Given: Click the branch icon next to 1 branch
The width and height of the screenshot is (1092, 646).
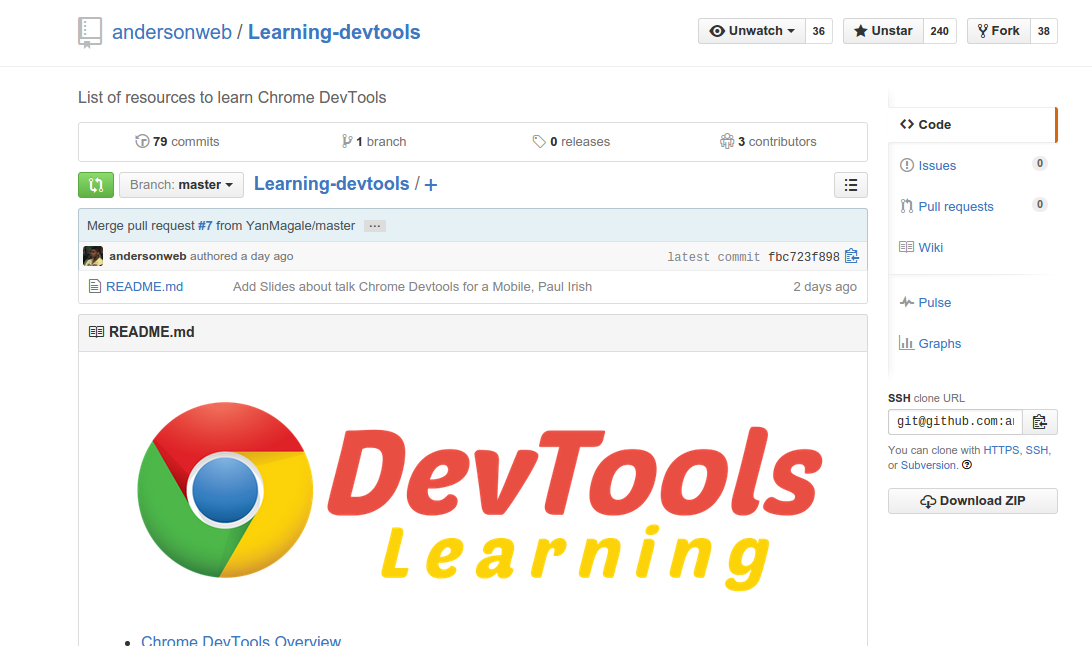Looking at the screenshot, I should coord(347,141).
